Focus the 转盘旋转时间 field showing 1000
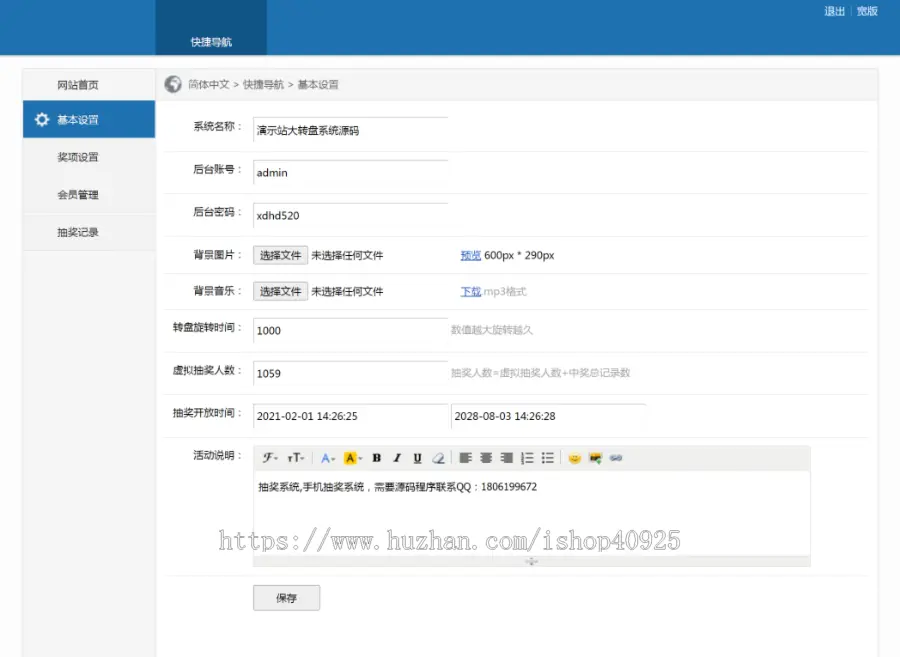The height and width of the screenshot is (657, 900). point(350,331)
